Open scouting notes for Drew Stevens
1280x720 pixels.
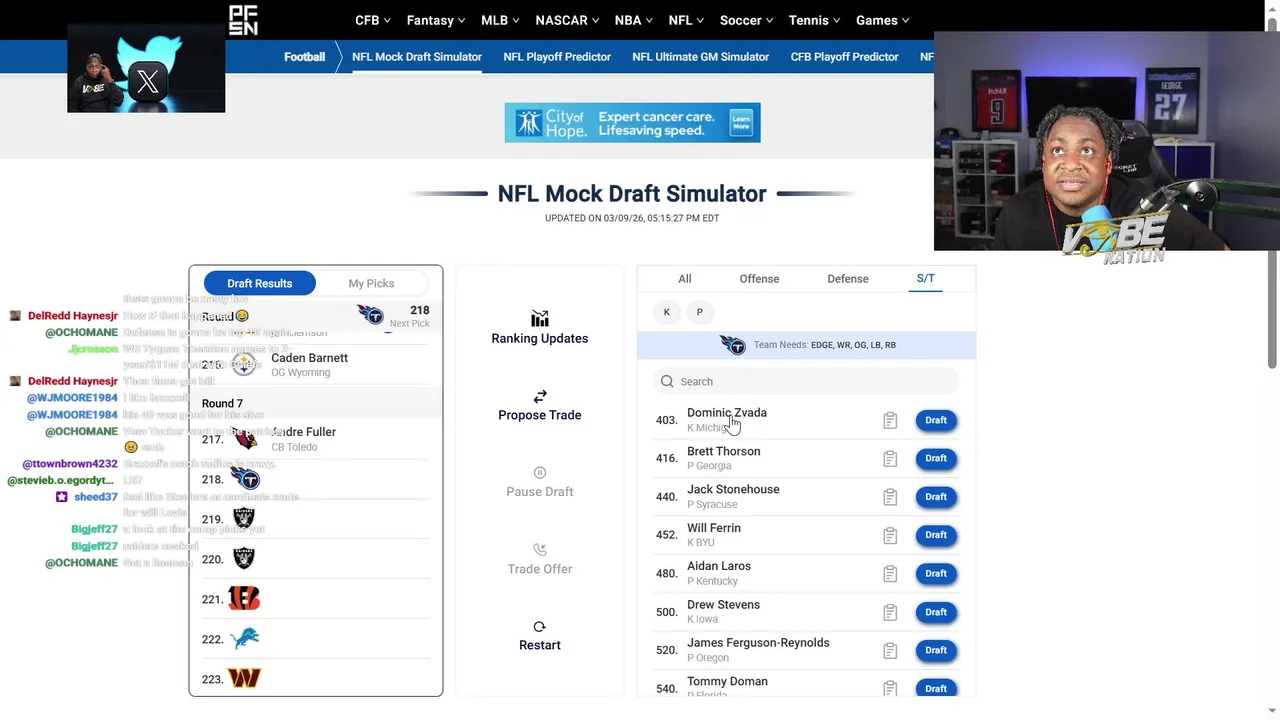pos(890,612)
